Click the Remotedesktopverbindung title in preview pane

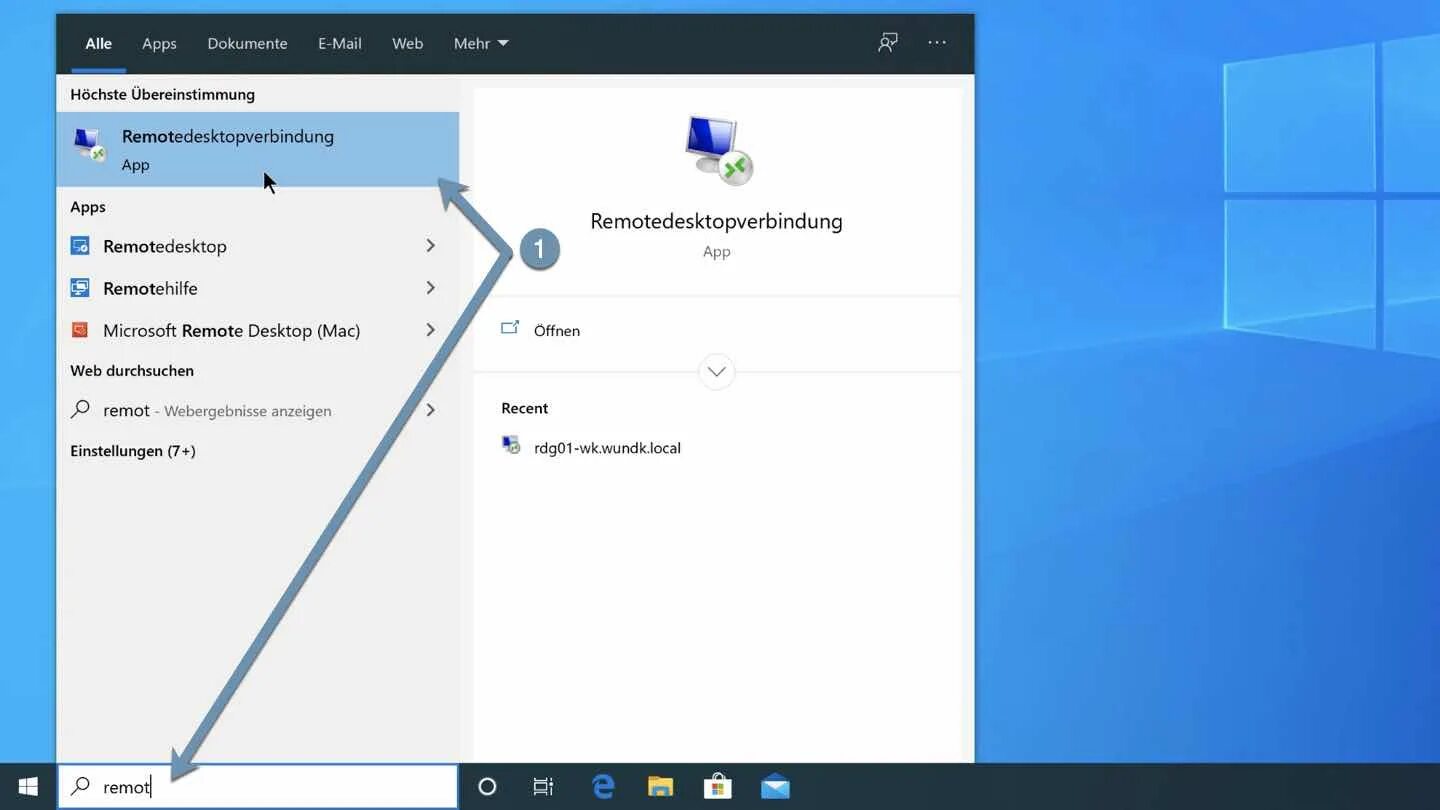point(716,221)
